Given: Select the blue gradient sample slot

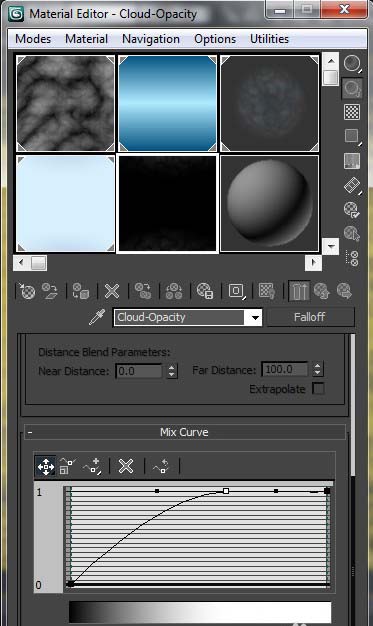Looking at the screenshot, I should (168, 103).
